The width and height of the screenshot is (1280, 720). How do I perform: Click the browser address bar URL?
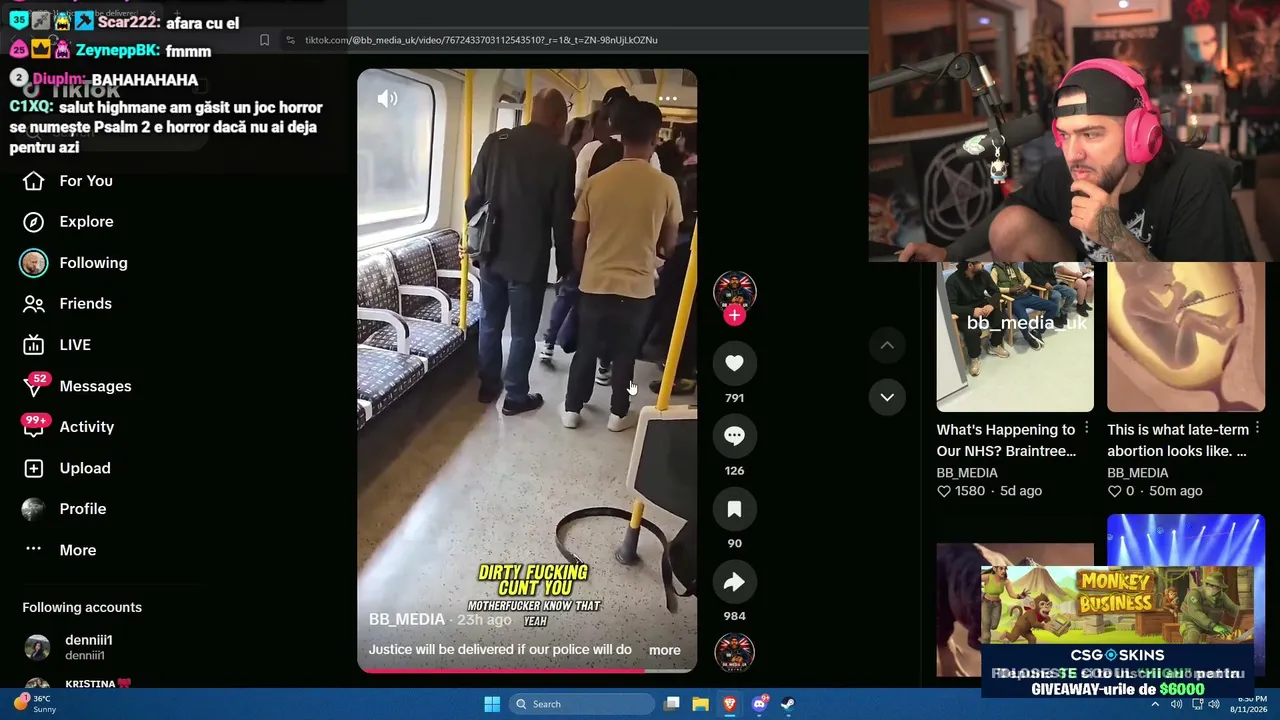[x=481, y=40]
